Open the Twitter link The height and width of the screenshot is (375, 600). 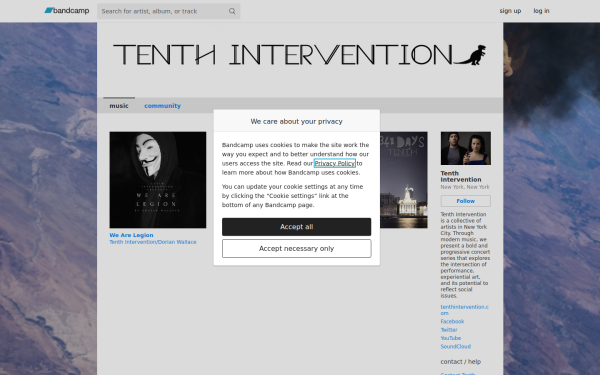tap(449, 330)
